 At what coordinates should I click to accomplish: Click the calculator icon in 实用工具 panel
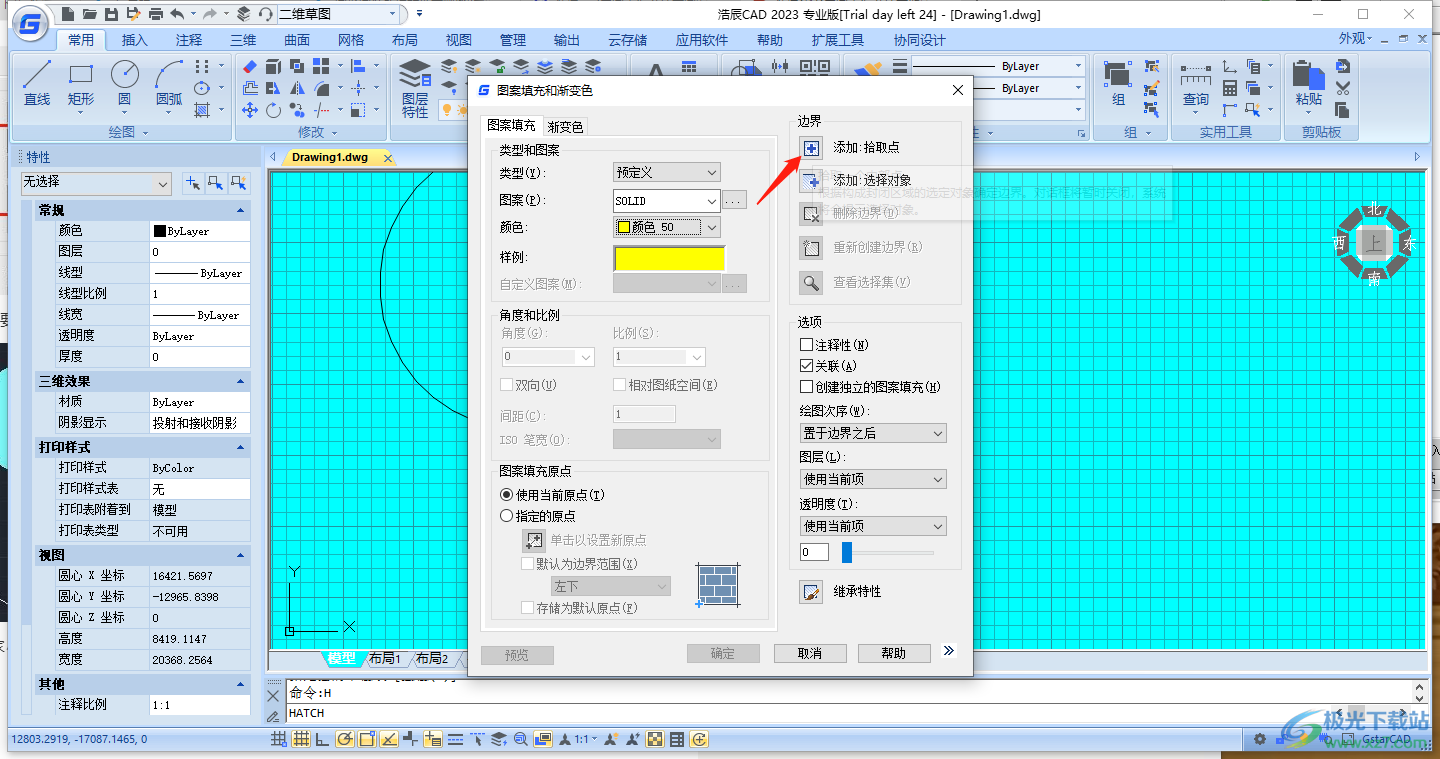click(1229, 88)
